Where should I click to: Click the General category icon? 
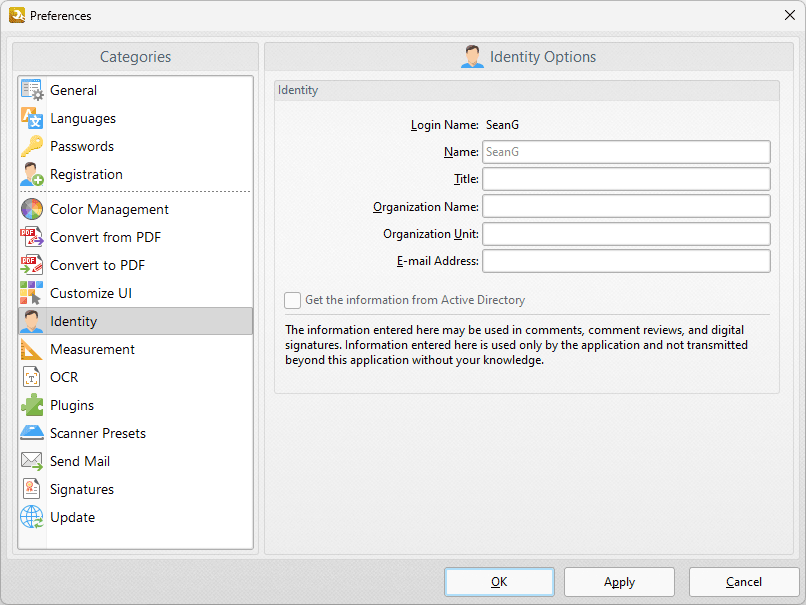32,90
